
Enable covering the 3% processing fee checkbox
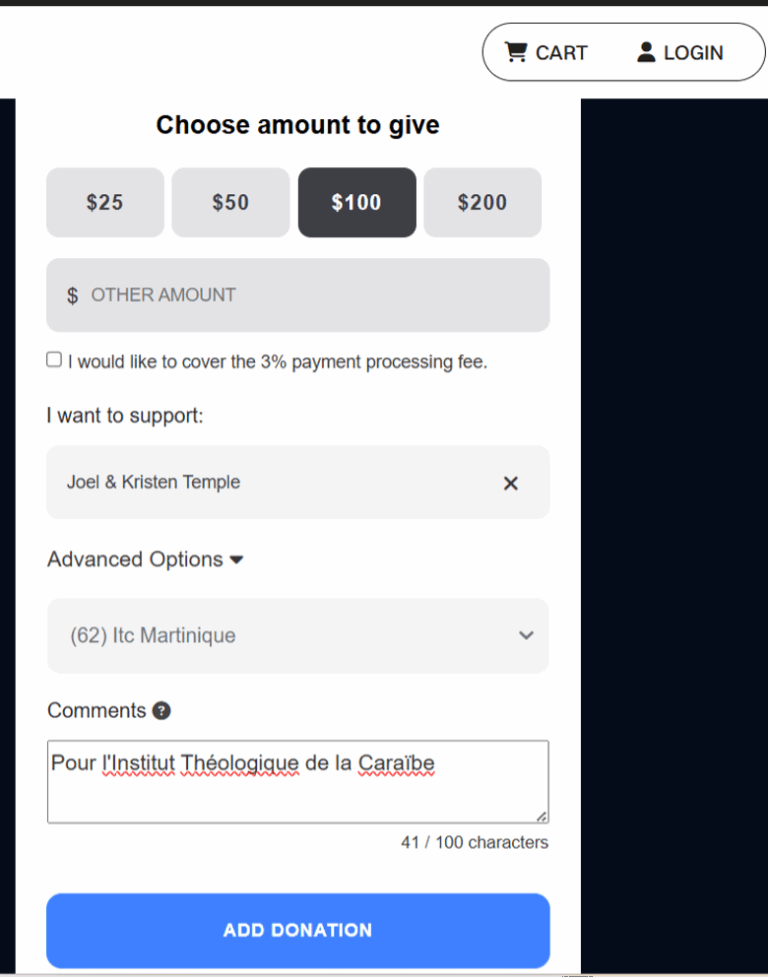pyautogui.click(x=54, y=360)
